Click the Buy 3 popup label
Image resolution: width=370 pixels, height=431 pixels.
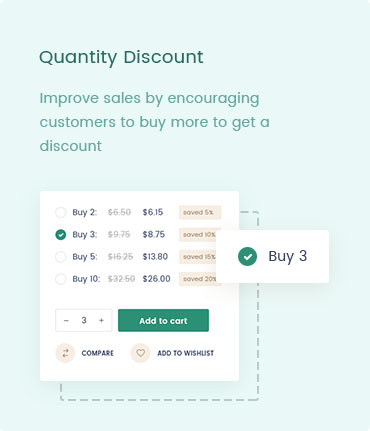(288, 256)
